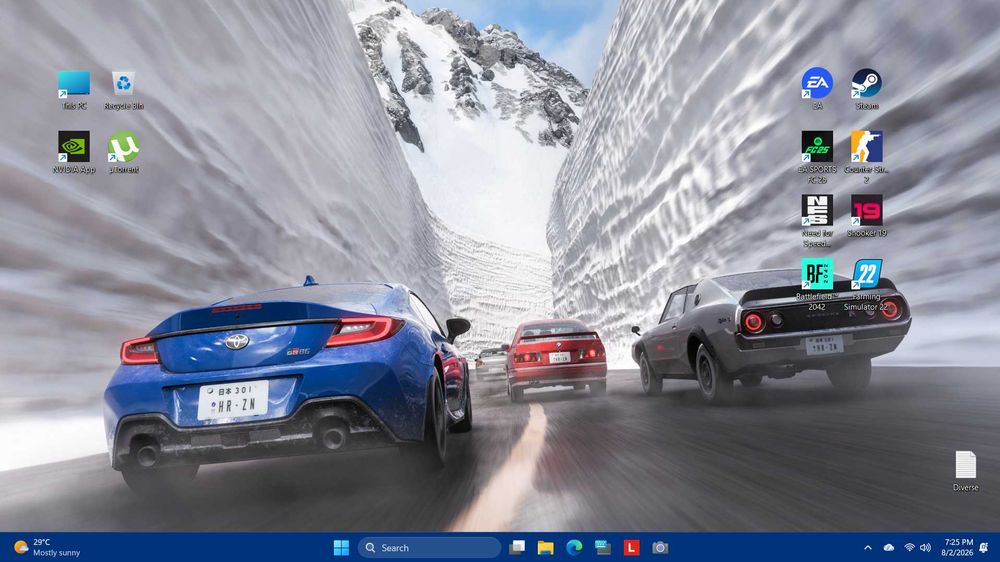Viewport: 1000px width, 562px height.
Task: Click the taskbar Search box
Action: coord(429,547)
